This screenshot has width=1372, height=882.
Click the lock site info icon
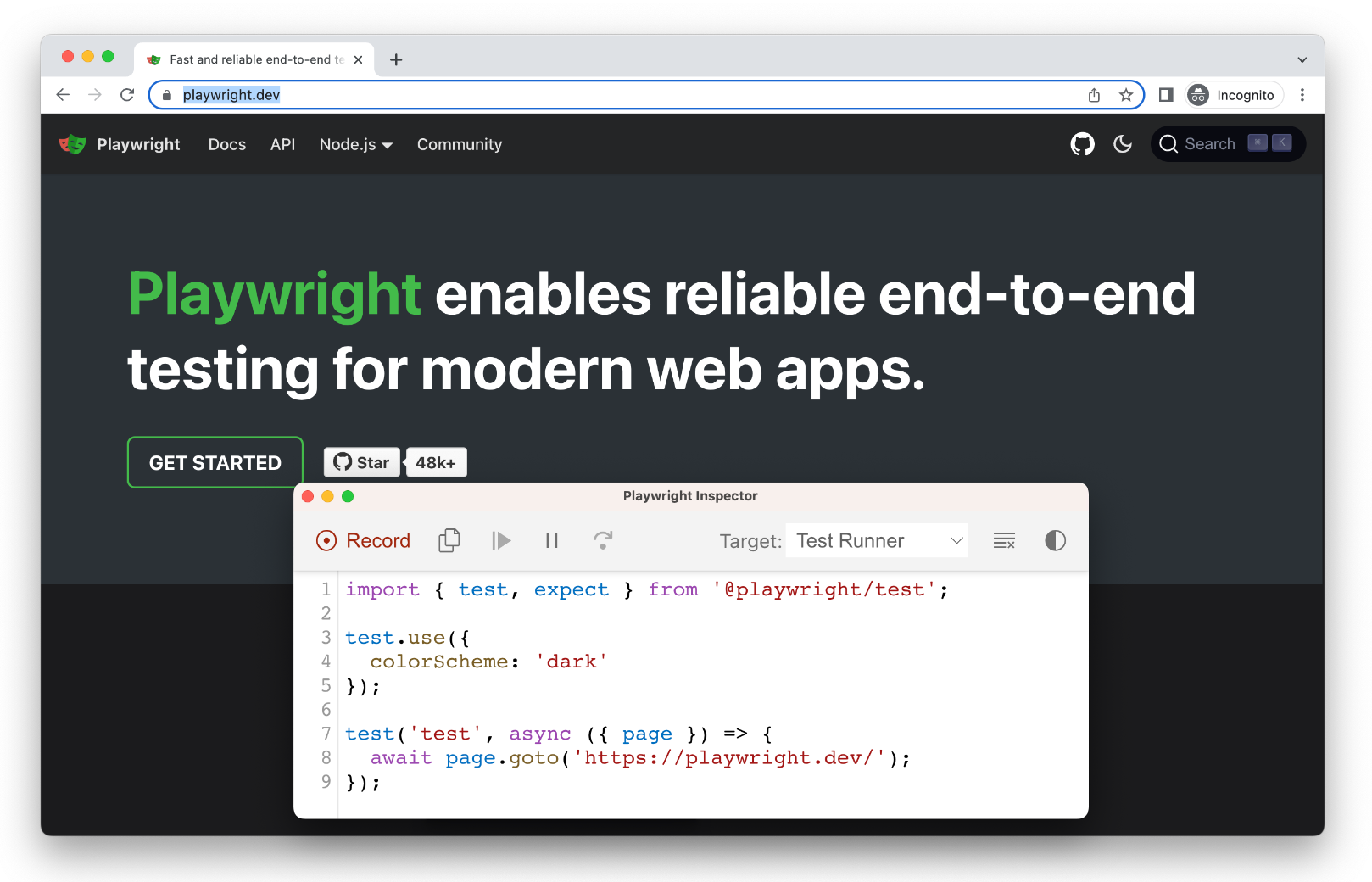pyautogui.click(x=167, y=95)
